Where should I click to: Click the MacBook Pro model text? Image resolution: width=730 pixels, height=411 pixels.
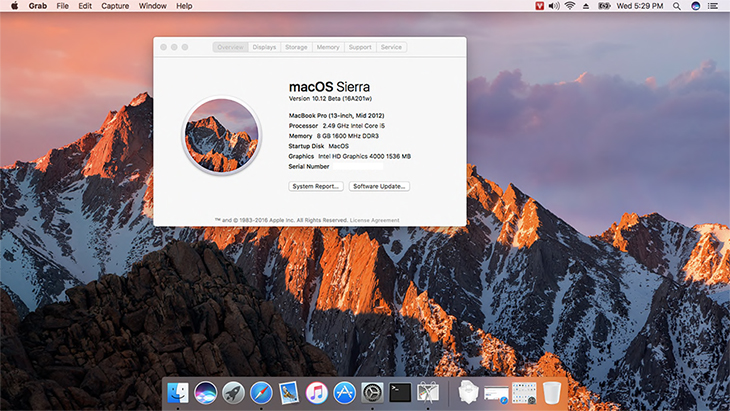[336, 115]
